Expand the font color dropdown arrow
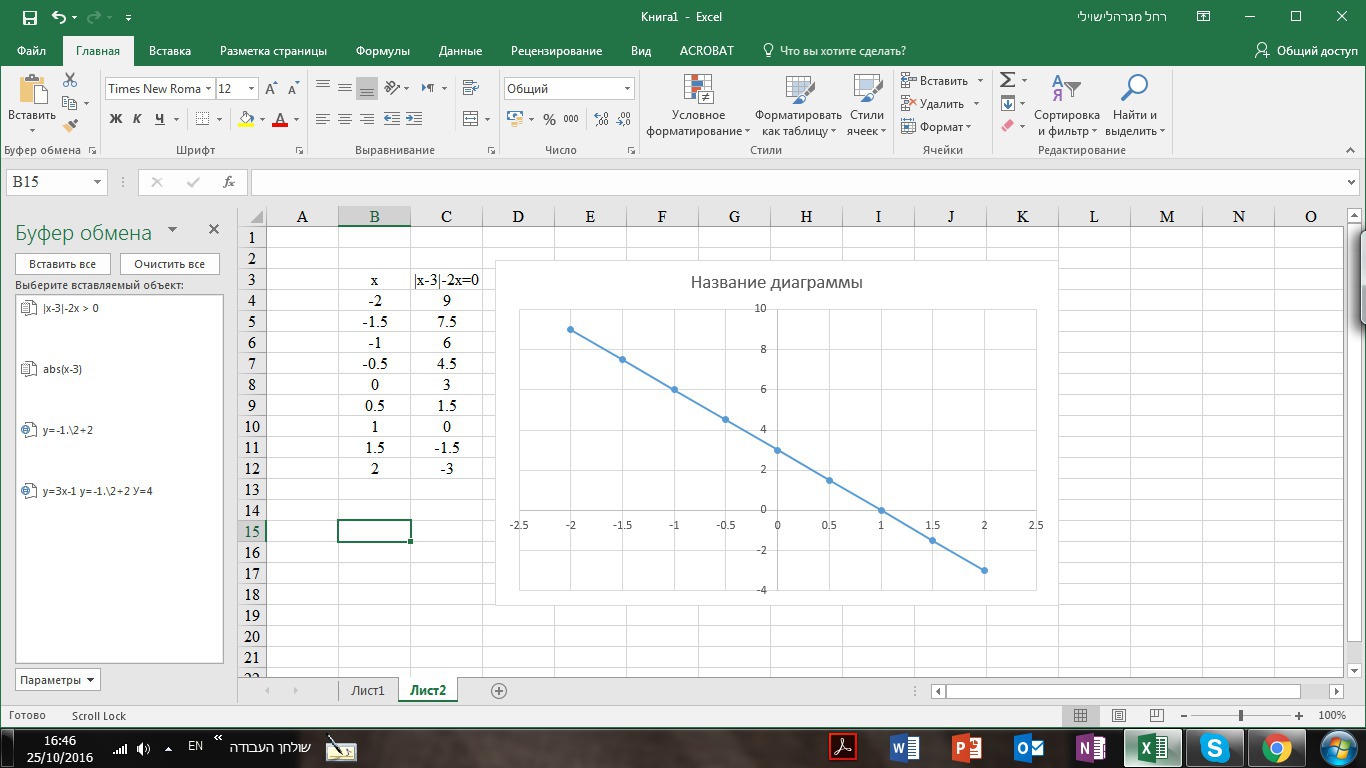The image size is (1366, 768). (x=297, y=119)
